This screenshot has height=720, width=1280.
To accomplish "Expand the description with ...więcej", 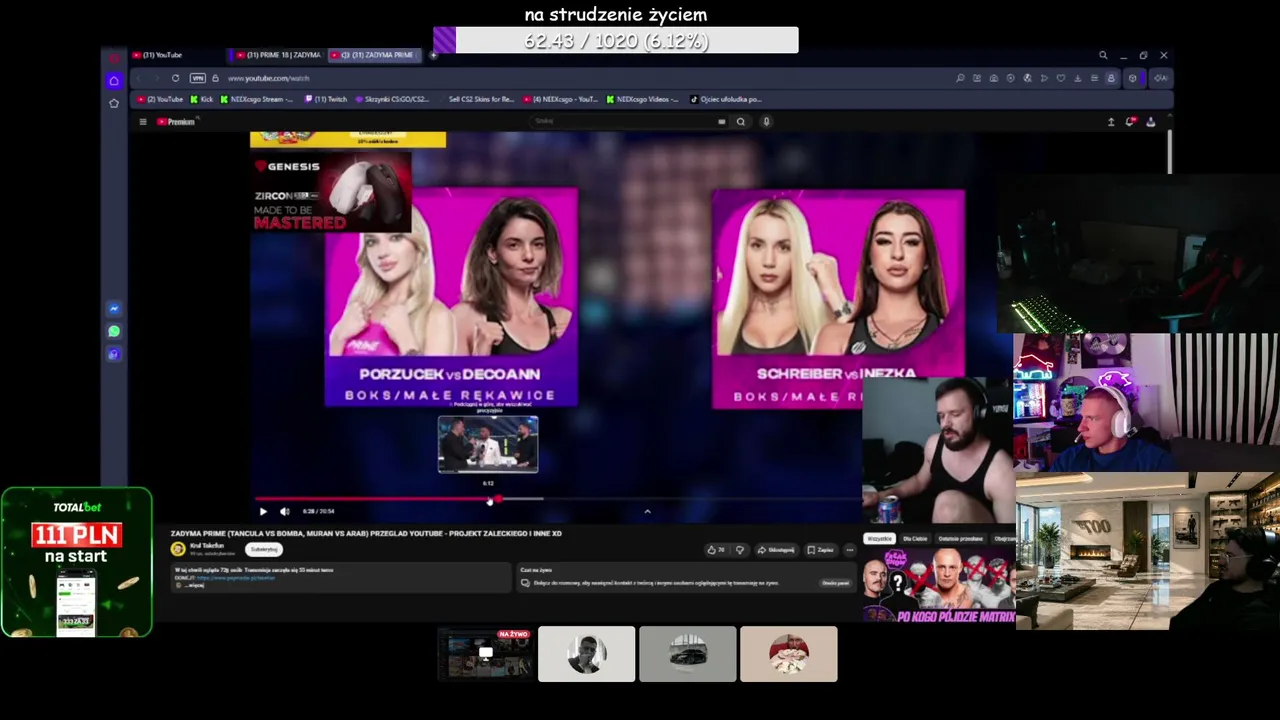I will [x=194, y=585].
